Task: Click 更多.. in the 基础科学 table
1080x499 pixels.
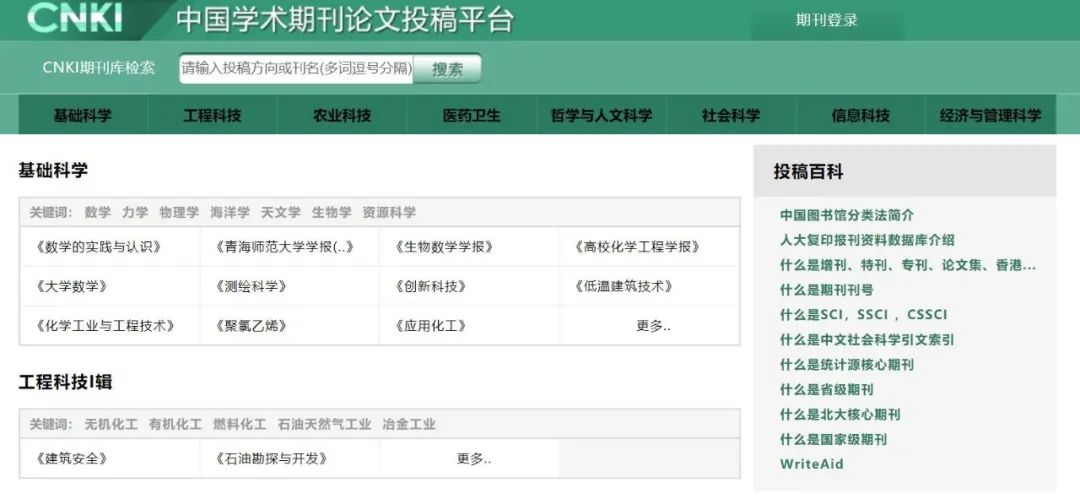Action: click(653, 326)
